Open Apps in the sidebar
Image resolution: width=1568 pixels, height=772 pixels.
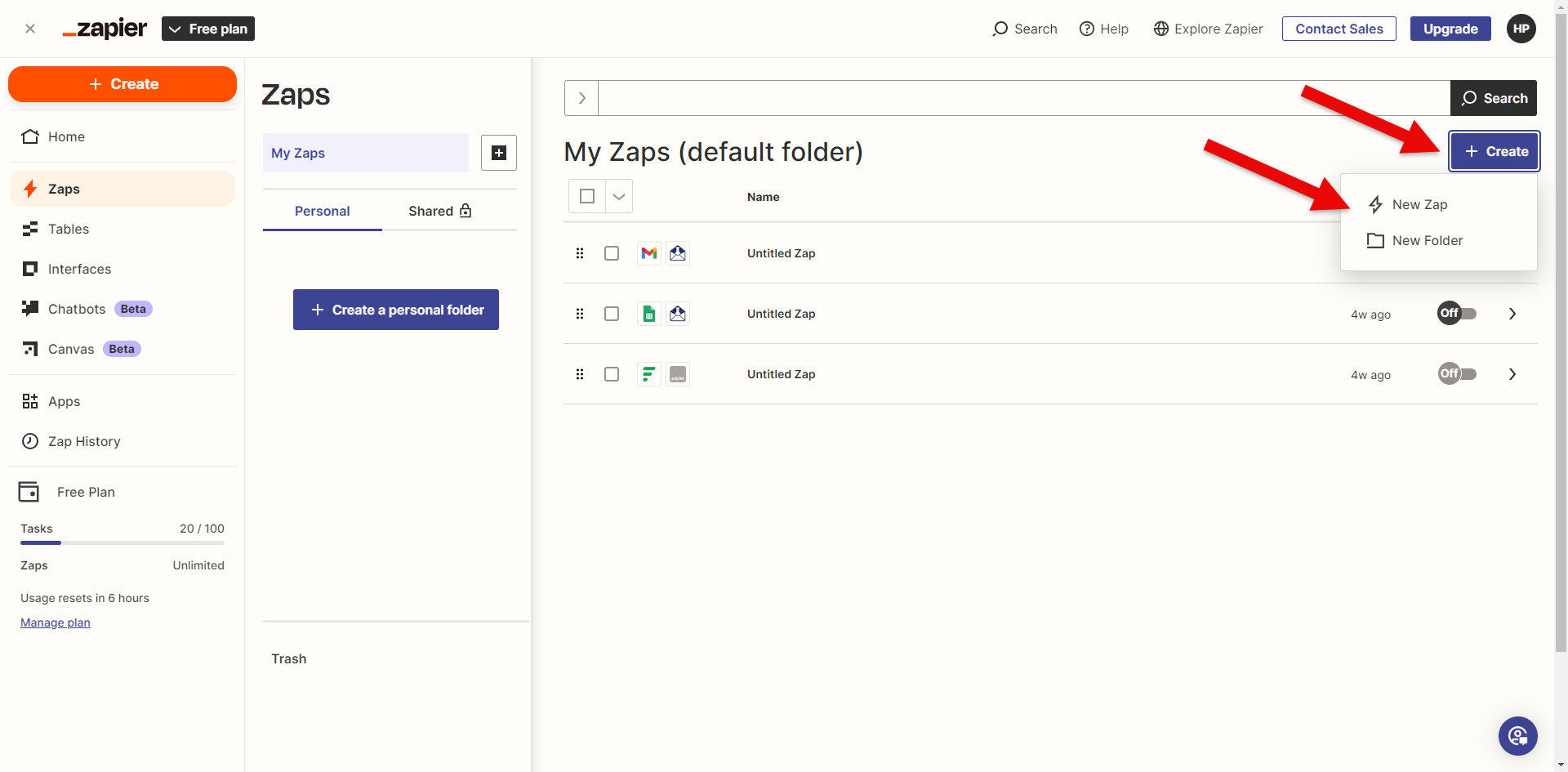[122, 401]
